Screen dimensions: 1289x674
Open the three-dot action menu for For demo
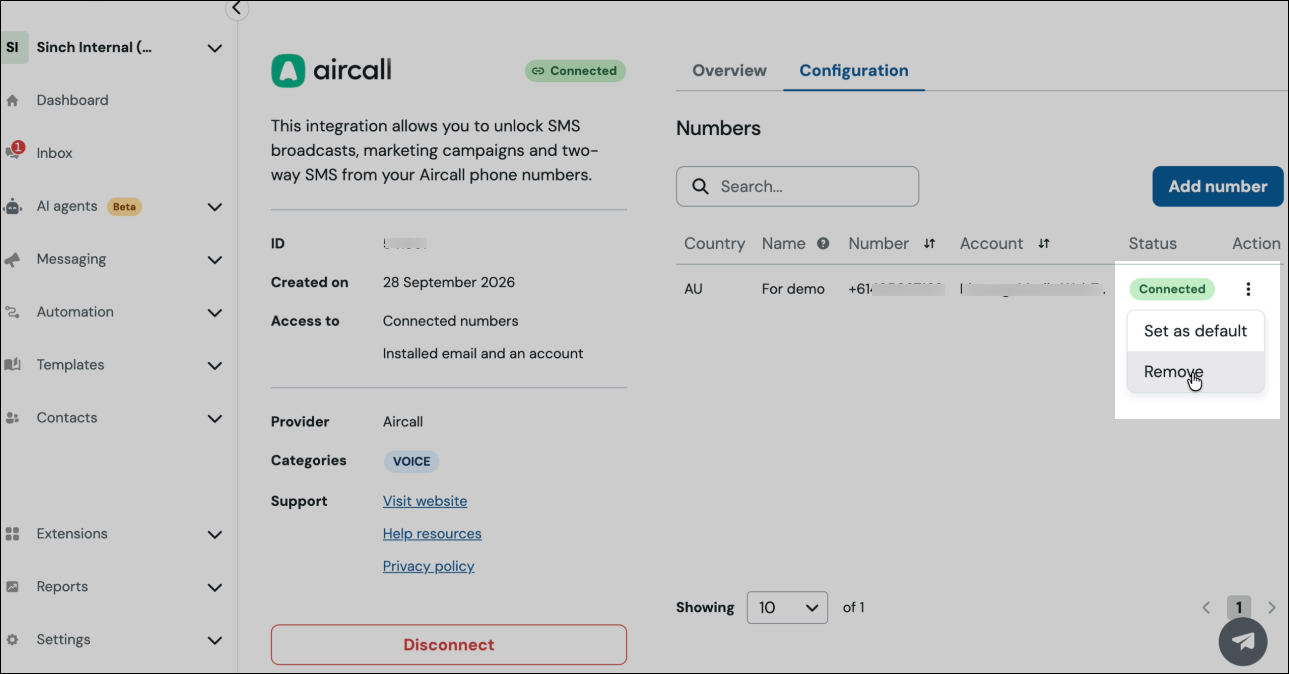(1248, 289)
